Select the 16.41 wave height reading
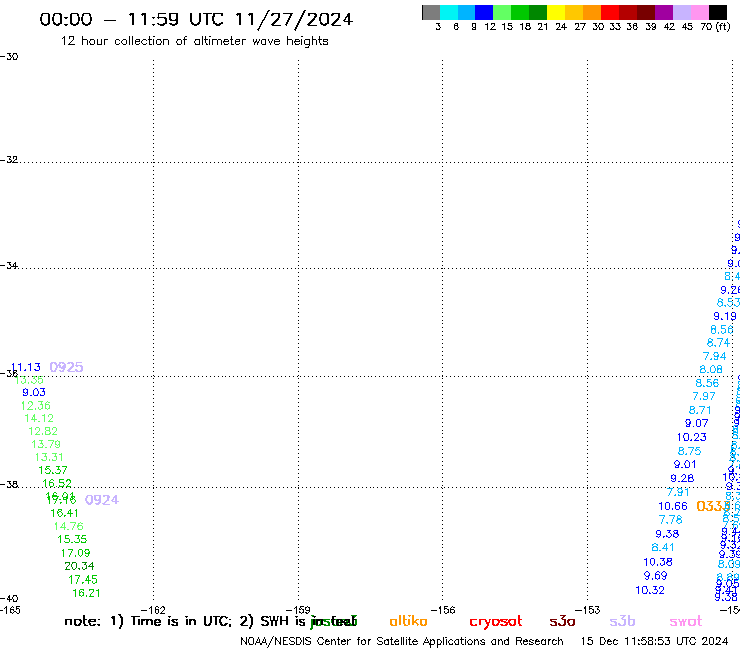Image resolution: width=740 pixels, height=650 pixels. tap(64, 513)
